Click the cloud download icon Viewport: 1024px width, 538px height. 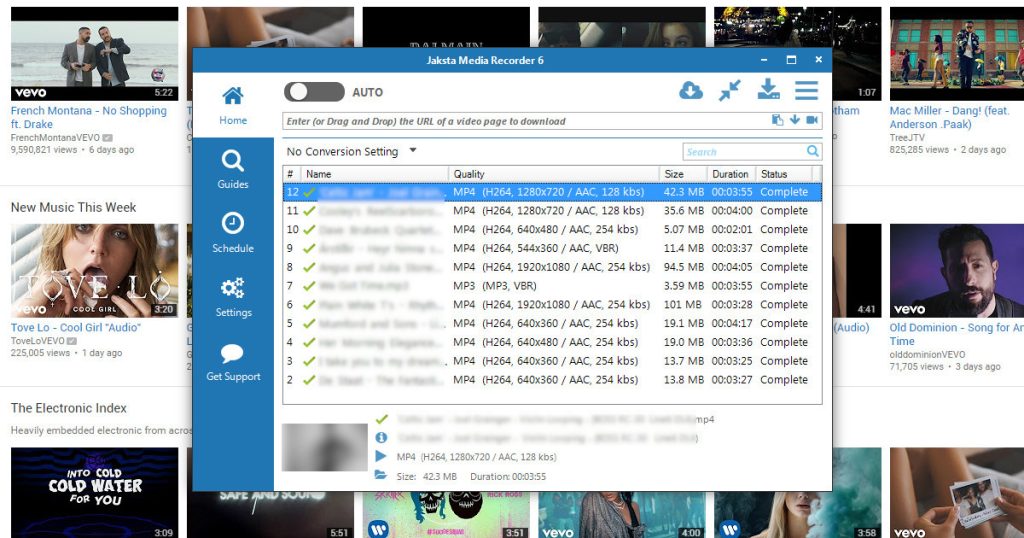point(691,91)
